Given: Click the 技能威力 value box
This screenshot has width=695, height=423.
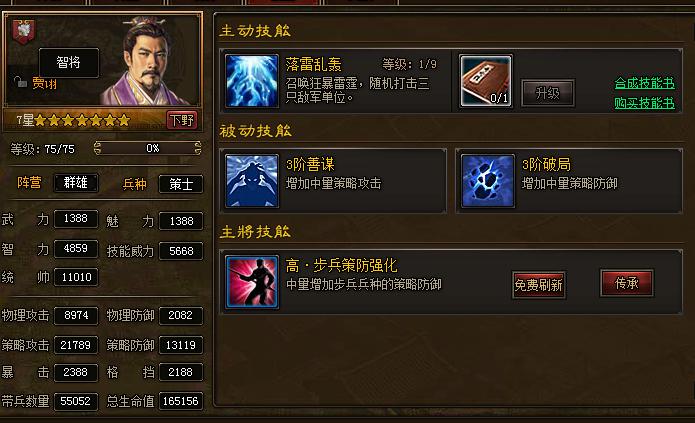Looking at the screenshot, I should [181, 251].
